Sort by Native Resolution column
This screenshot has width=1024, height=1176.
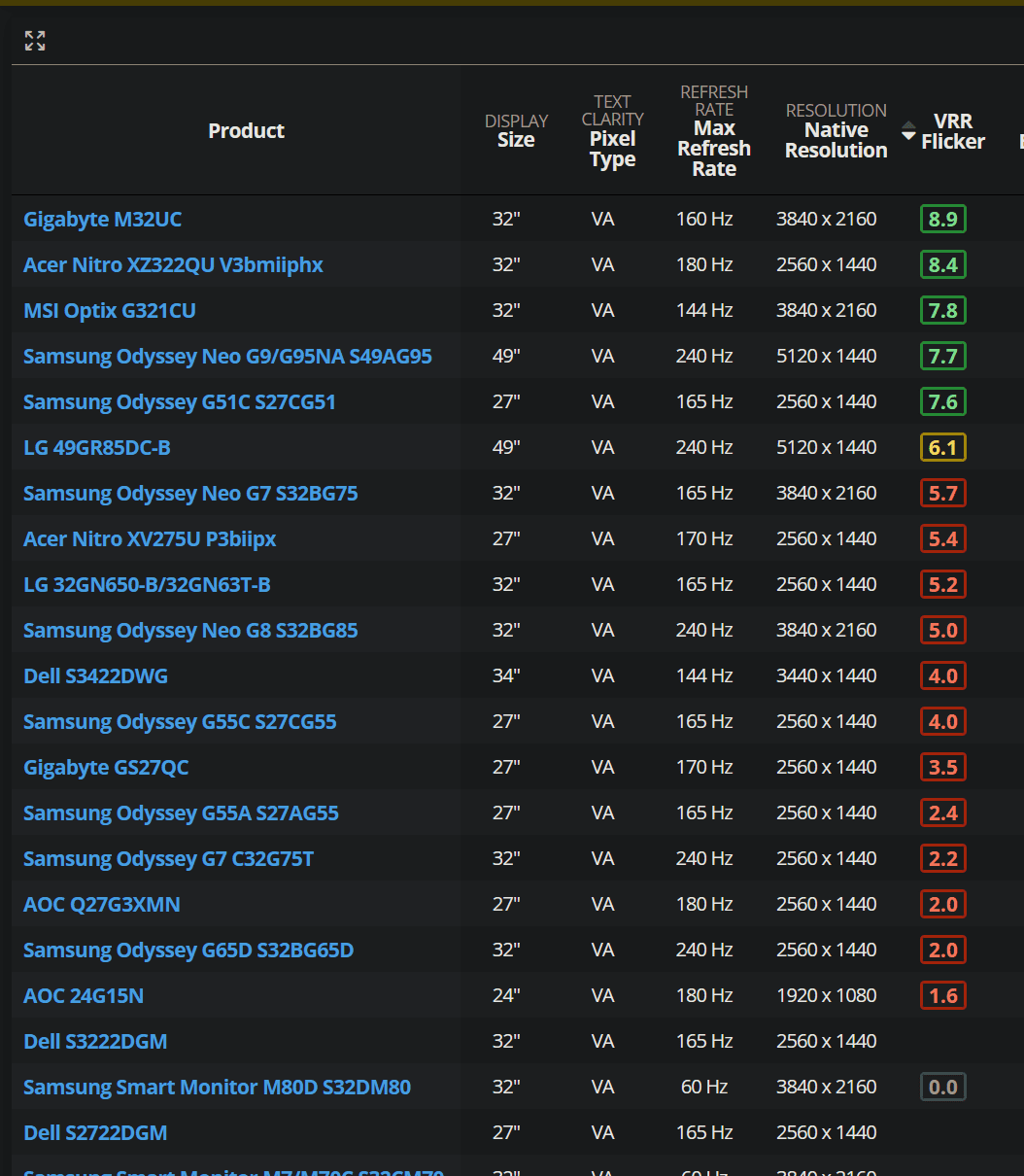[x=836, y=130]
